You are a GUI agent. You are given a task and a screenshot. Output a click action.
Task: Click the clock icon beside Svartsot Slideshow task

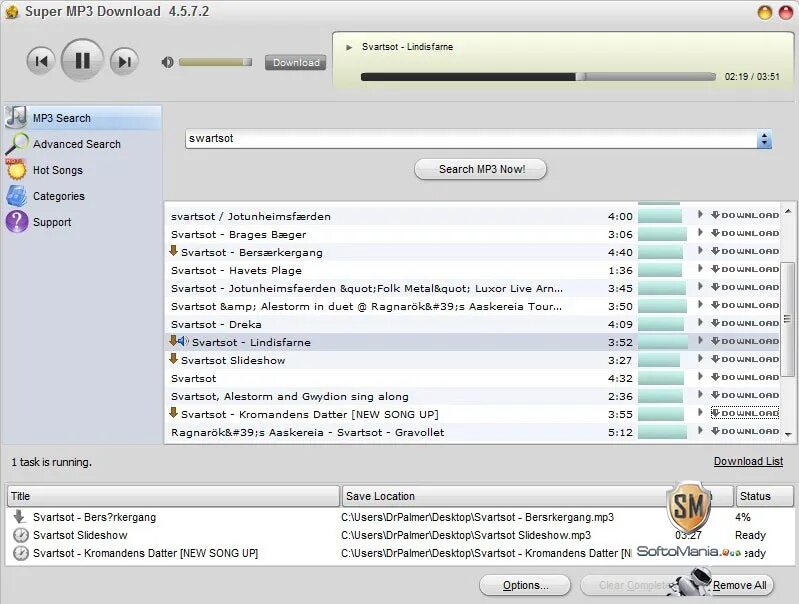(20, 535)
